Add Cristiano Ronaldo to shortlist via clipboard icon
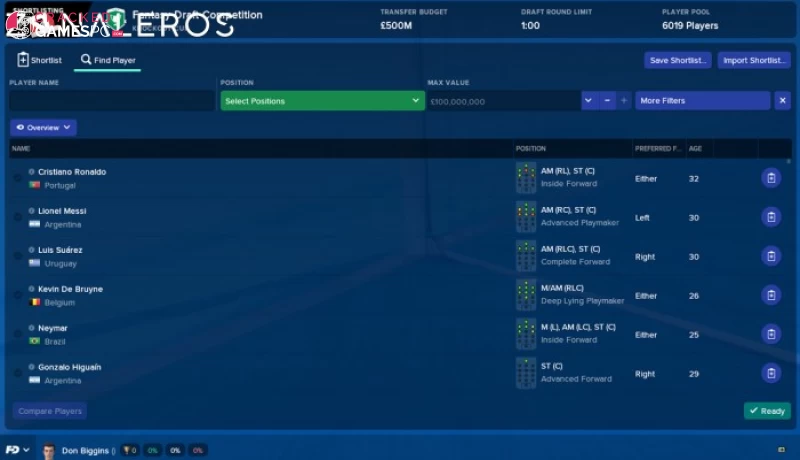The width and height of the screenshot is (800, 460). (x=771, y=178)
